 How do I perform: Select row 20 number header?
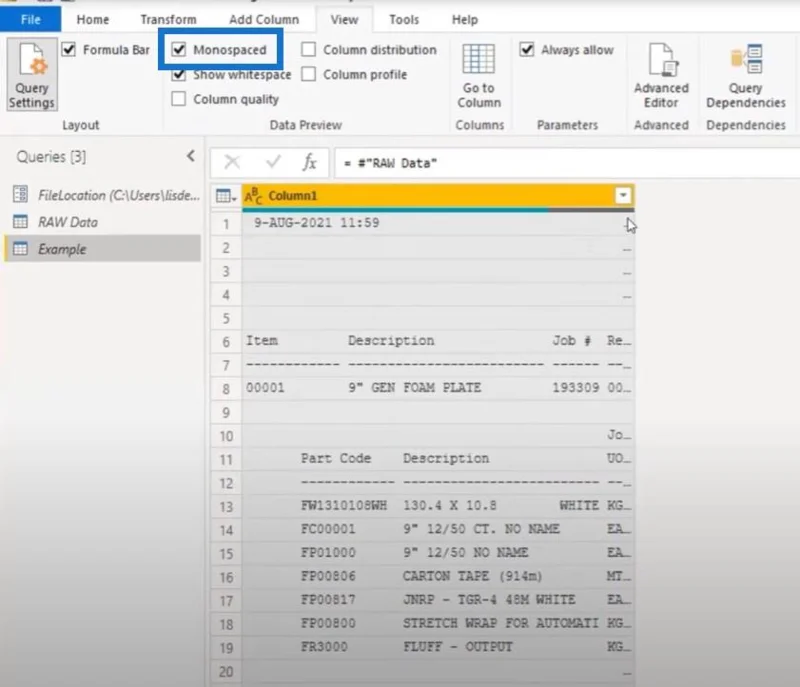[226, 672]
